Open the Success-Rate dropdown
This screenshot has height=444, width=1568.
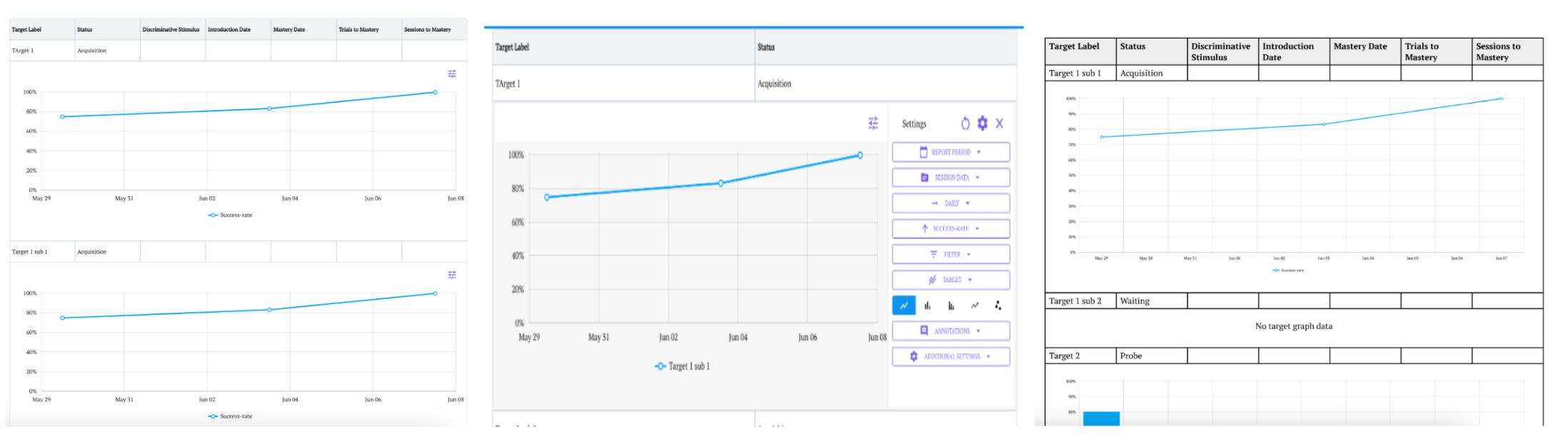(x=951, y=228)
